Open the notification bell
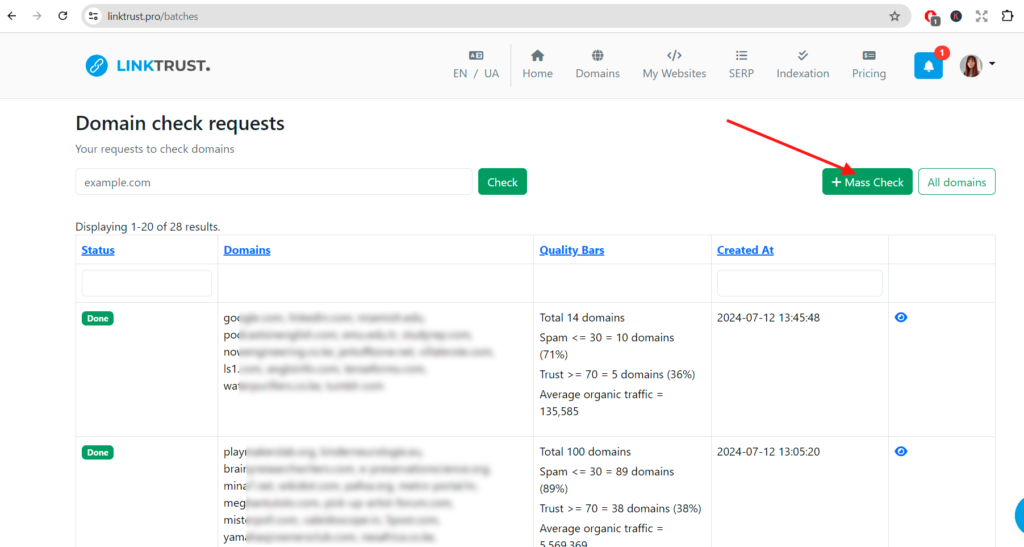The image size is (1024, 547). click(x=928, y=66)
